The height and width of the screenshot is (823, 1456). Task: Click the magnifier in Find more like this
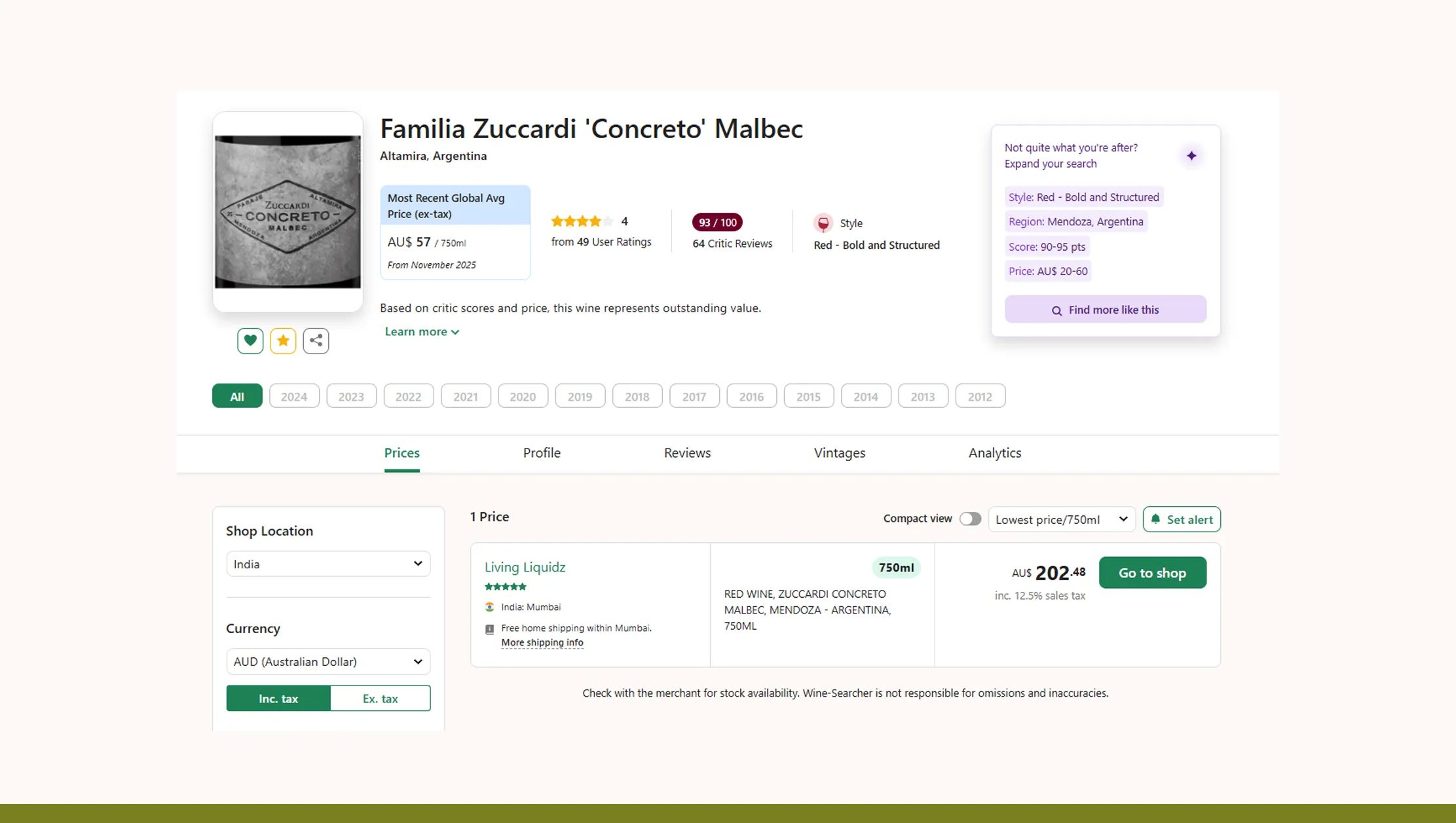[1056, 310]
